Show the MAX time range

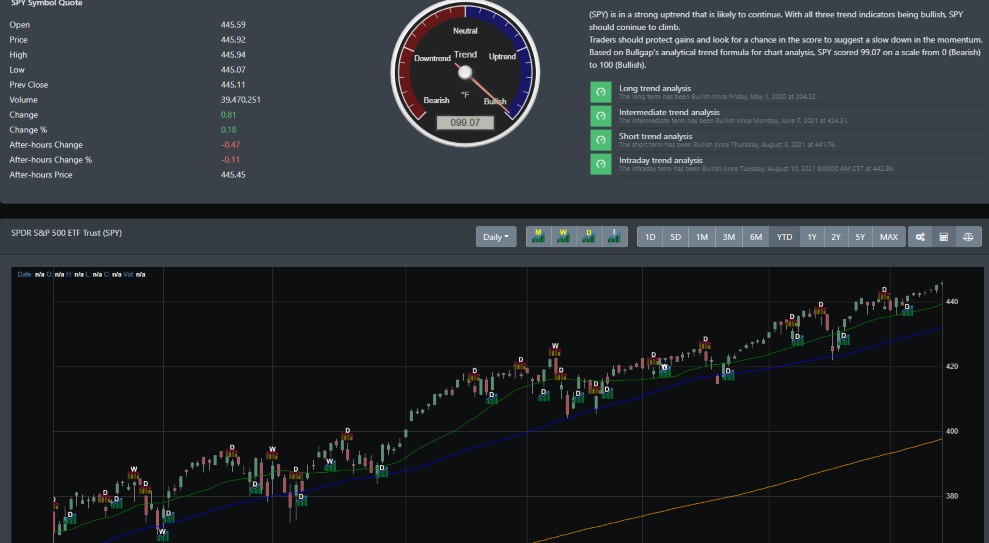point(888,237)
